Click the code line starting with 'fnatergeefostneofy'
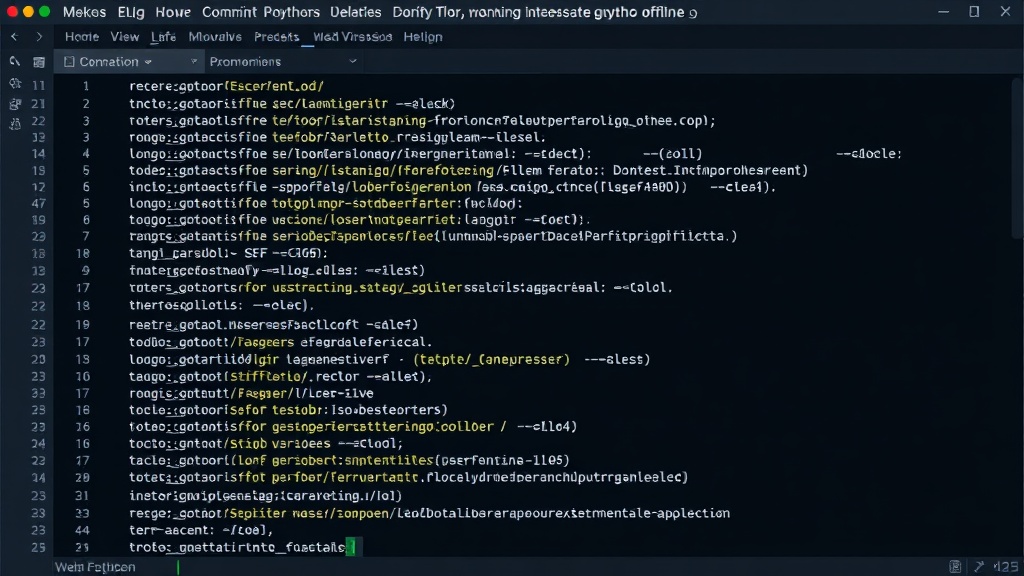The width and height of the screenshot is (1024, 576). click(x=277, y=270)
